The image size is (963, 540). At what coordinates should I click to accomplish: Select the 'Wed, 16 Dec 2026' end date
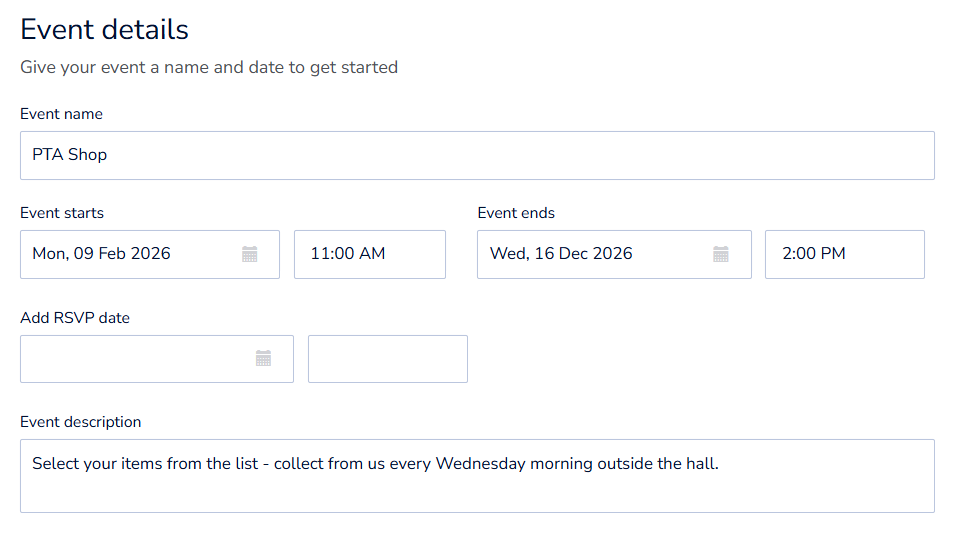[561, 254]
